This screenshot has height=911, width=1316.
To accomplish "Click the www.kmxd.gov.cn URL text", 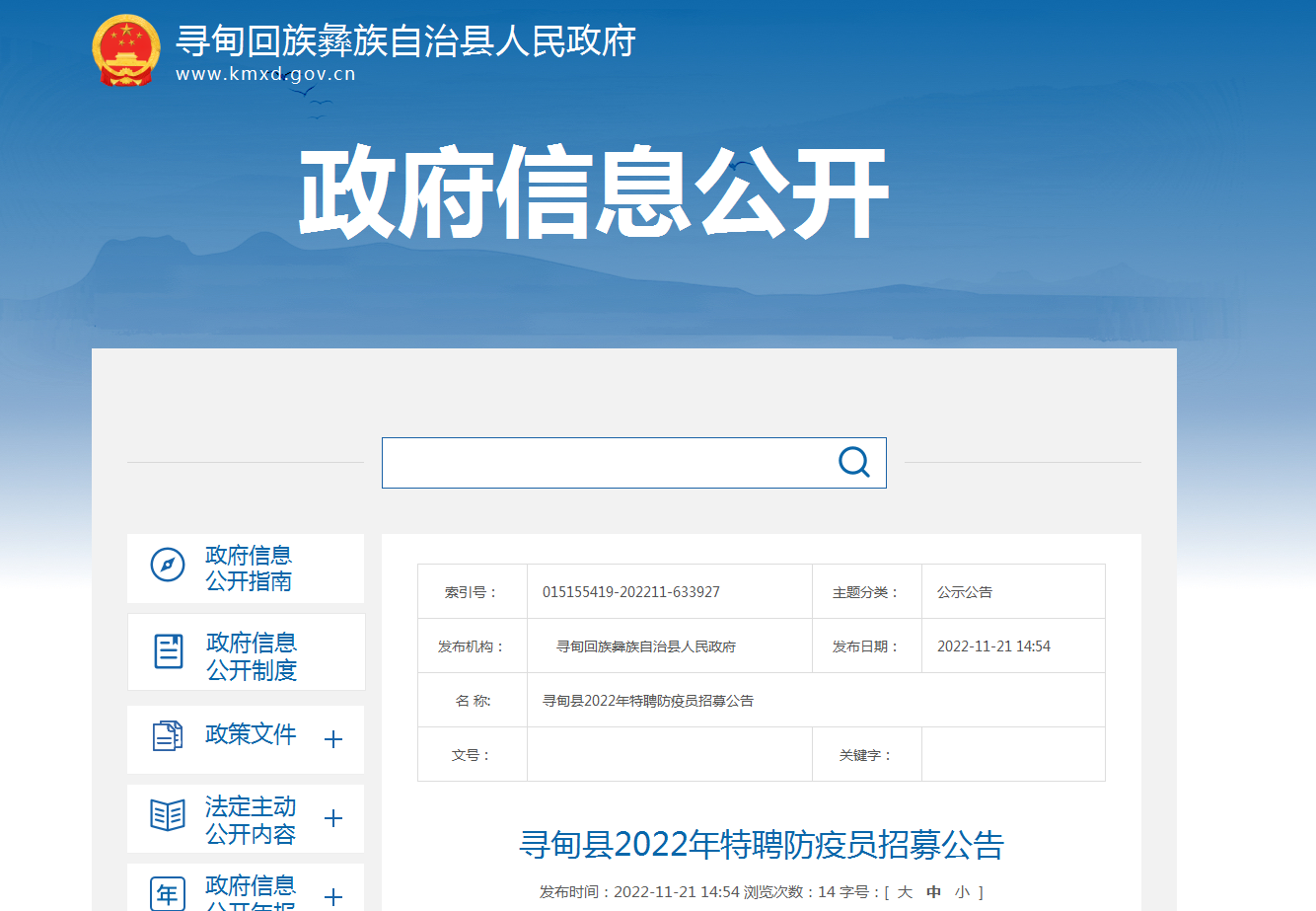I will click(x=265, y=74).
